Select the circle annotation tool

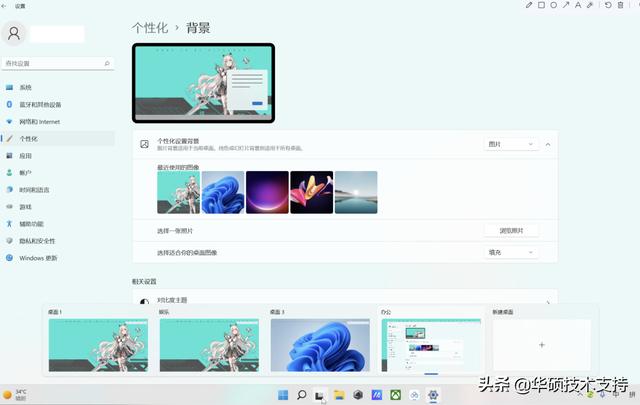pos(553,5)
